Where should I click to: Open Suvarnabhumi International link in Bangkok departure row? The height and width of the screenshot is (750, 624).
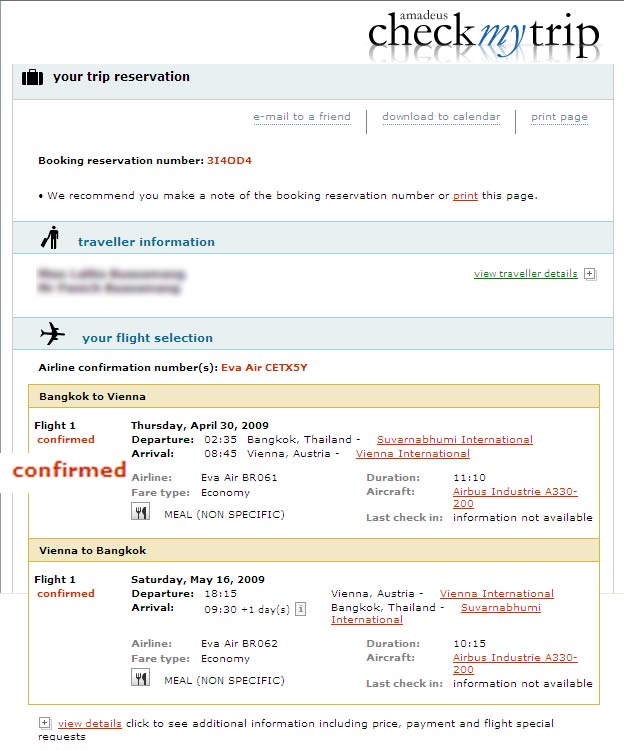tap(455, 440)
